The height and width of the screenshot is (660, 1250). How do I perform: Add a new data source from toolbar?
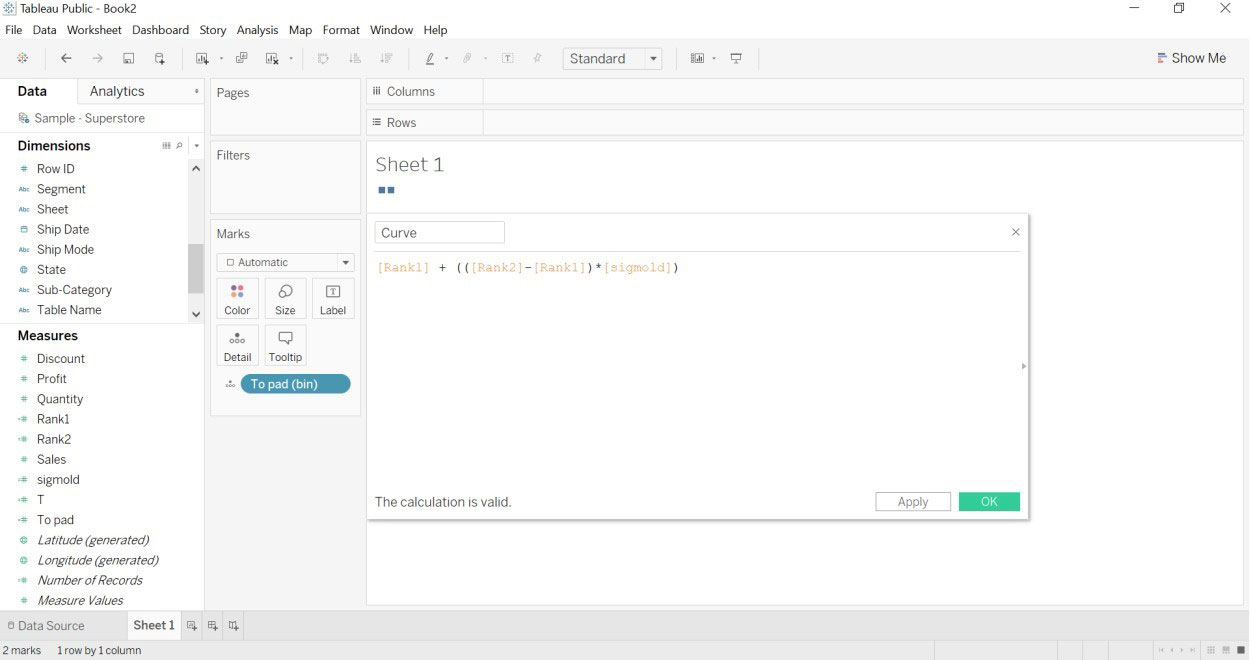[x=160, y=59]
